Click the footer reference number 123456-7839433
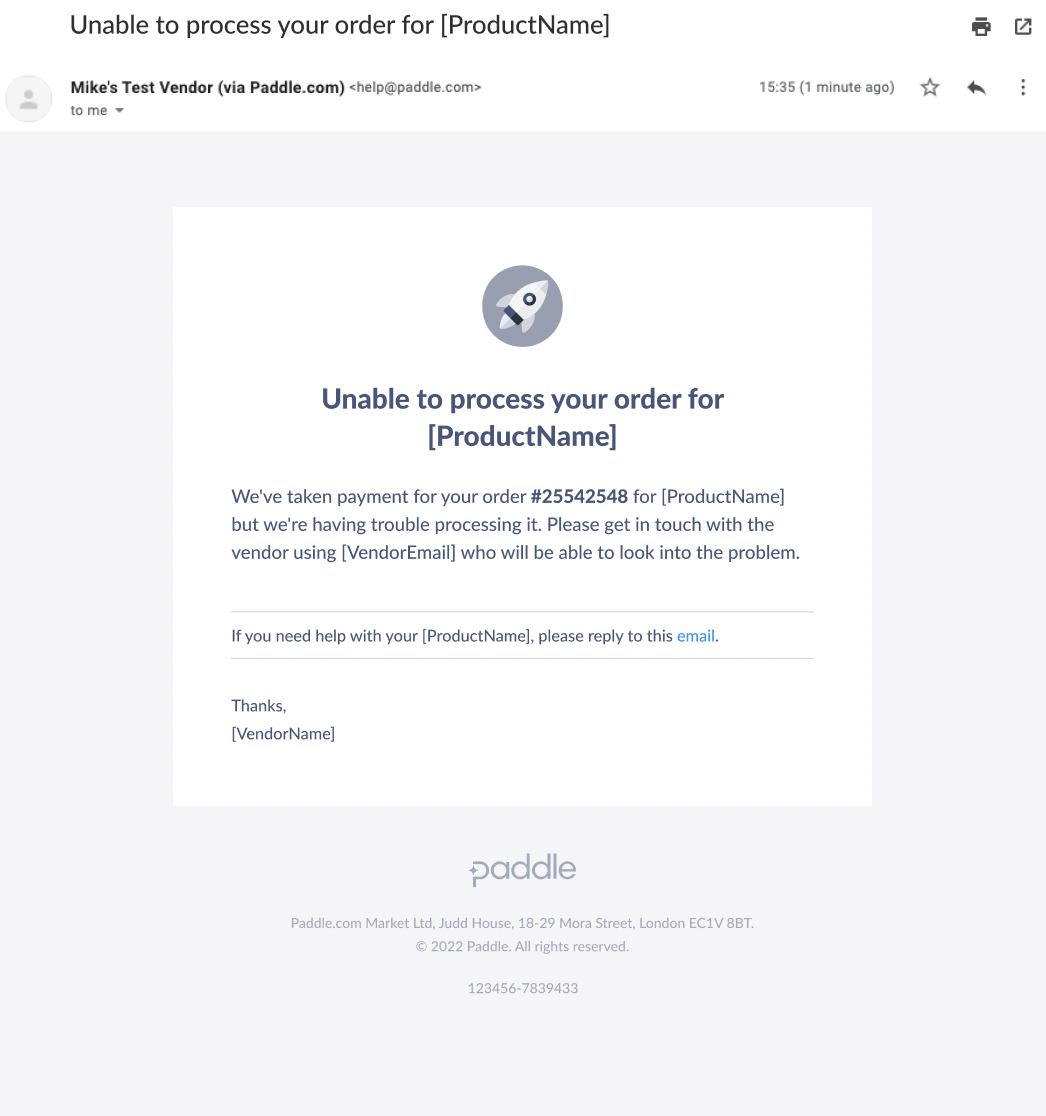 point(522,988)
